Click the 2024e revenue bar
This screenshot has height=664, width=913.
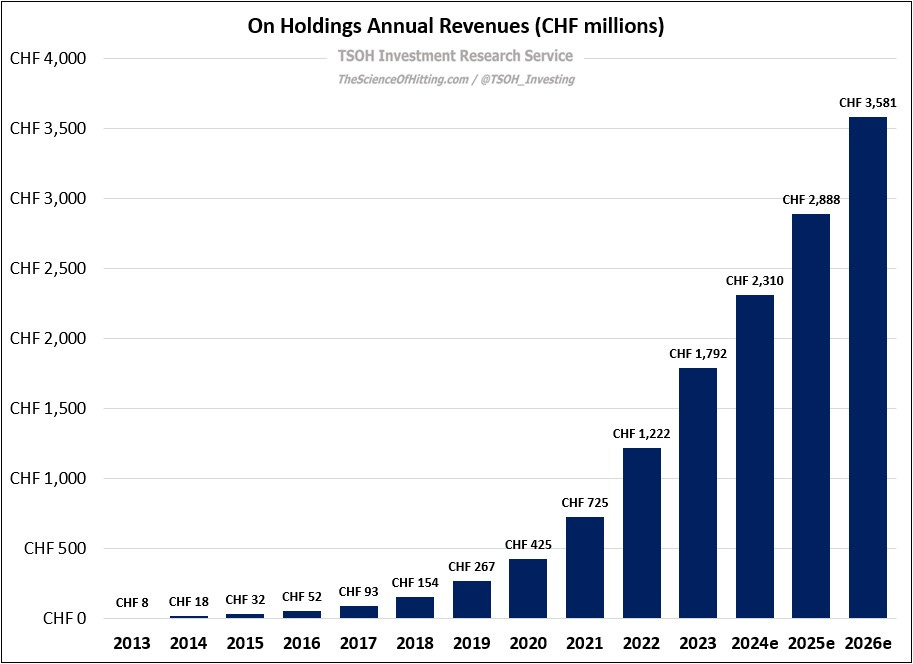coord(755,457)
